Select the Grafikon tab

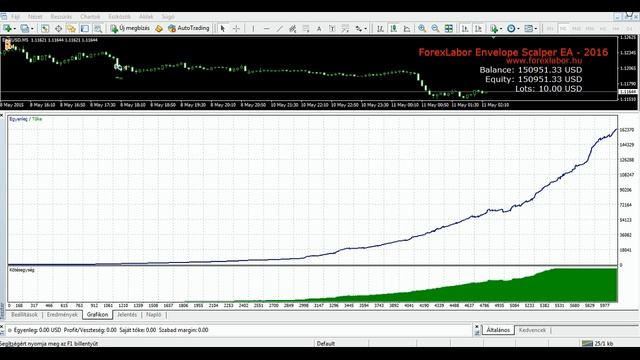coord(98,315)
